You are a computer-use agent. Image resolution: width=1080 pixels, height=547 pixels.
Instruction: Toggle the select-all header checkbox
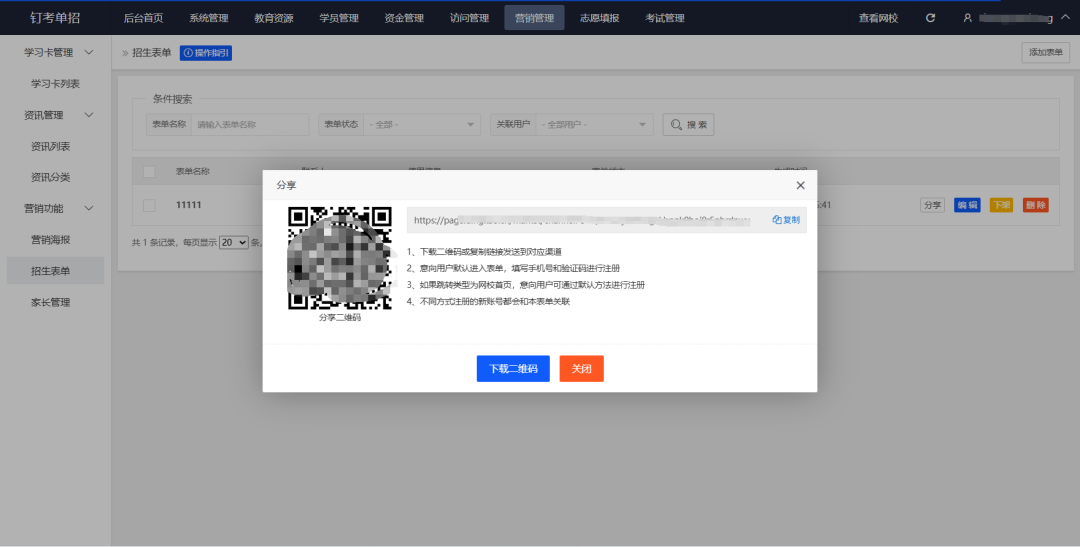[x=149, y=171]
